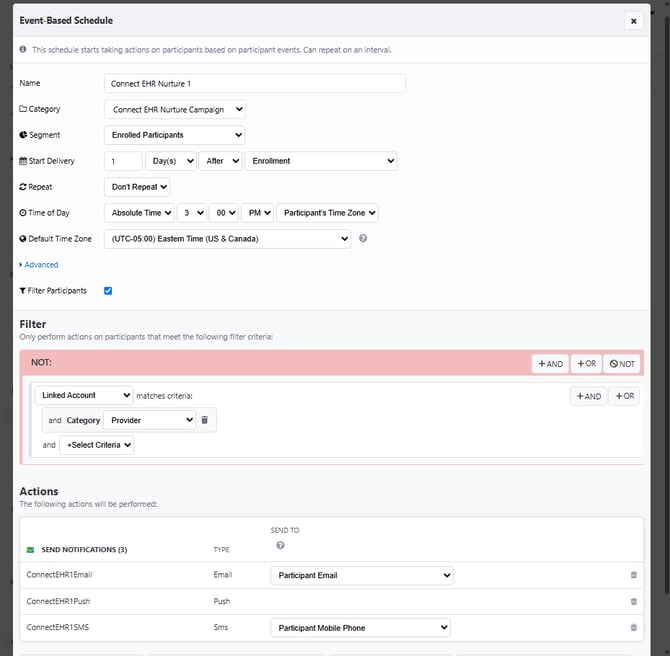Viewport: 670px width, 656px height.
Task: Open the Participant Email send-to dropdown
Action: (361, 576)
